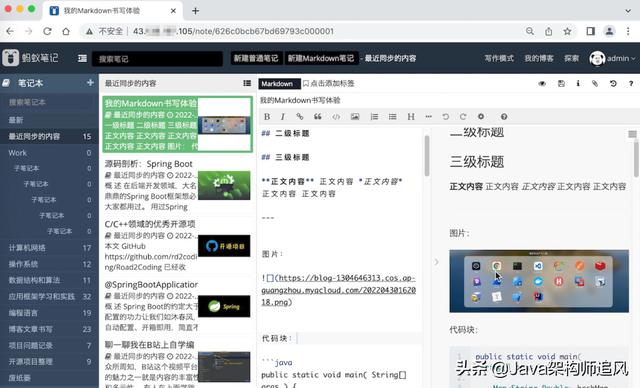Insert an image using the picture icon

(x=355, y=117)
